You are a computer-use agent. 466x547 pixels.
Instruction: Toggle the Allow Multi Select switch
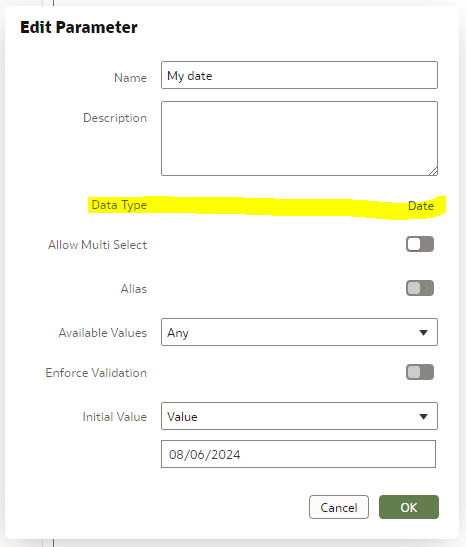420,244
